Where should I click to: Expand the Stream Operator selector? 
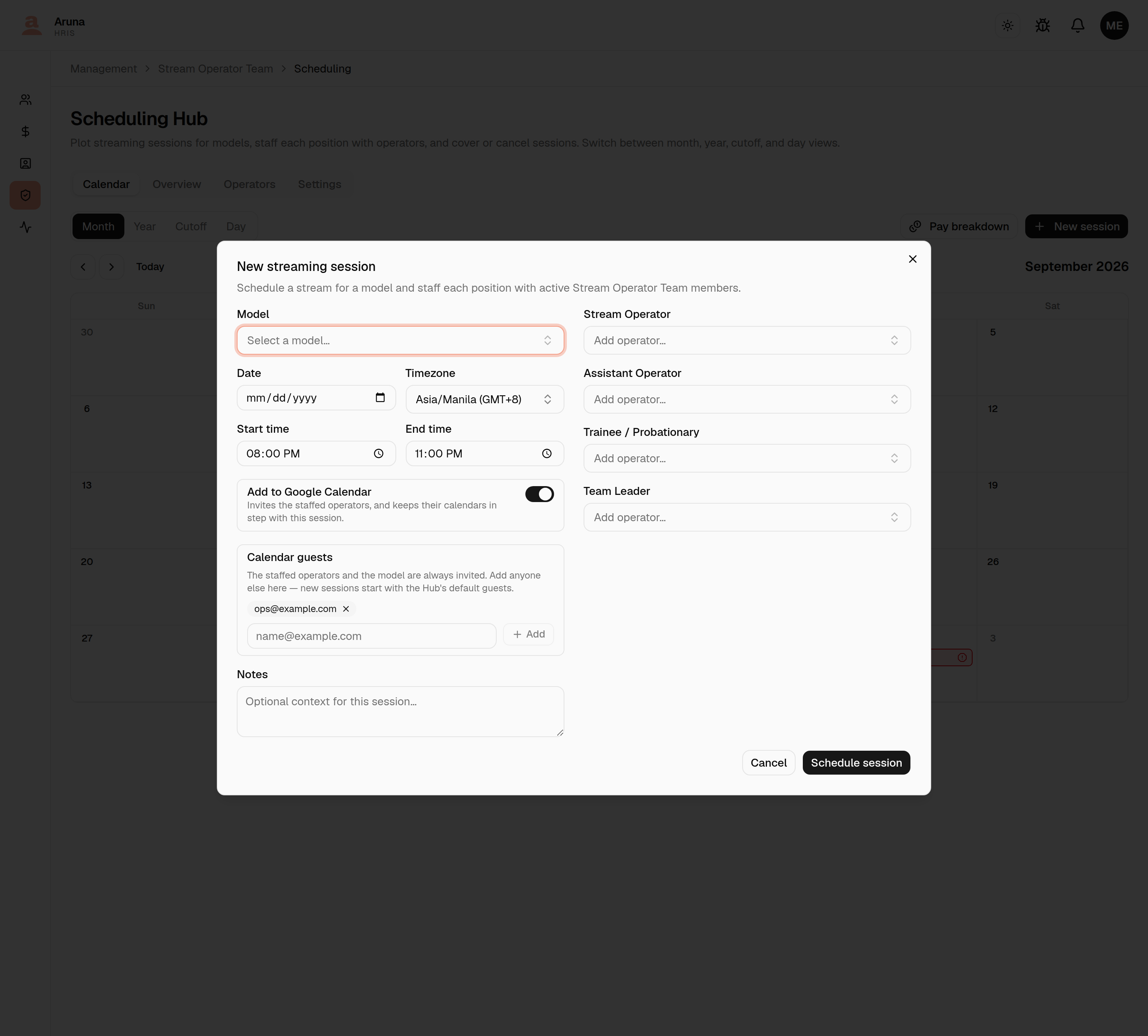coord(747,340)
